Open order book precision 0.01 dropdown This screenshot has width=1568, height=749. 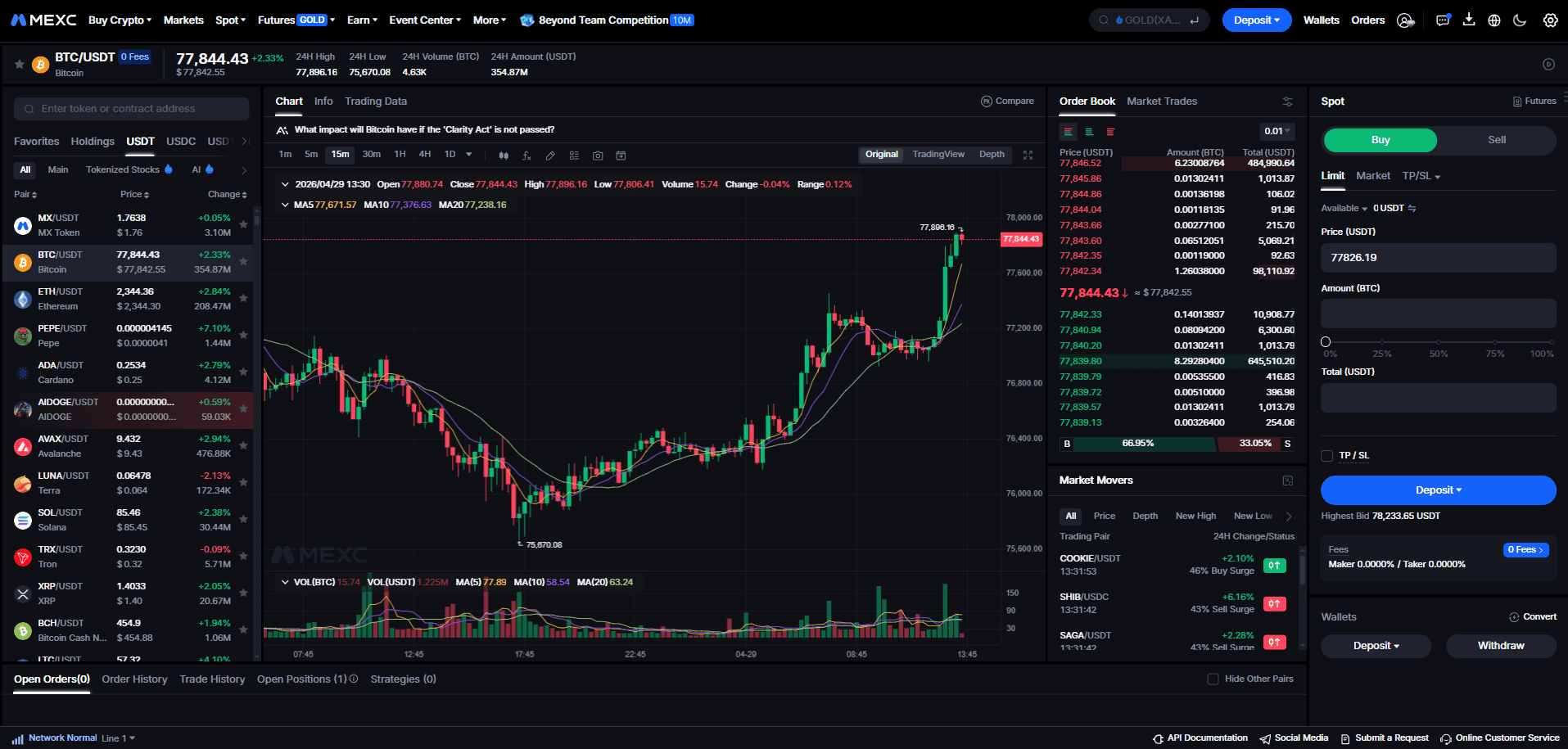click(x=1277, y=131)
